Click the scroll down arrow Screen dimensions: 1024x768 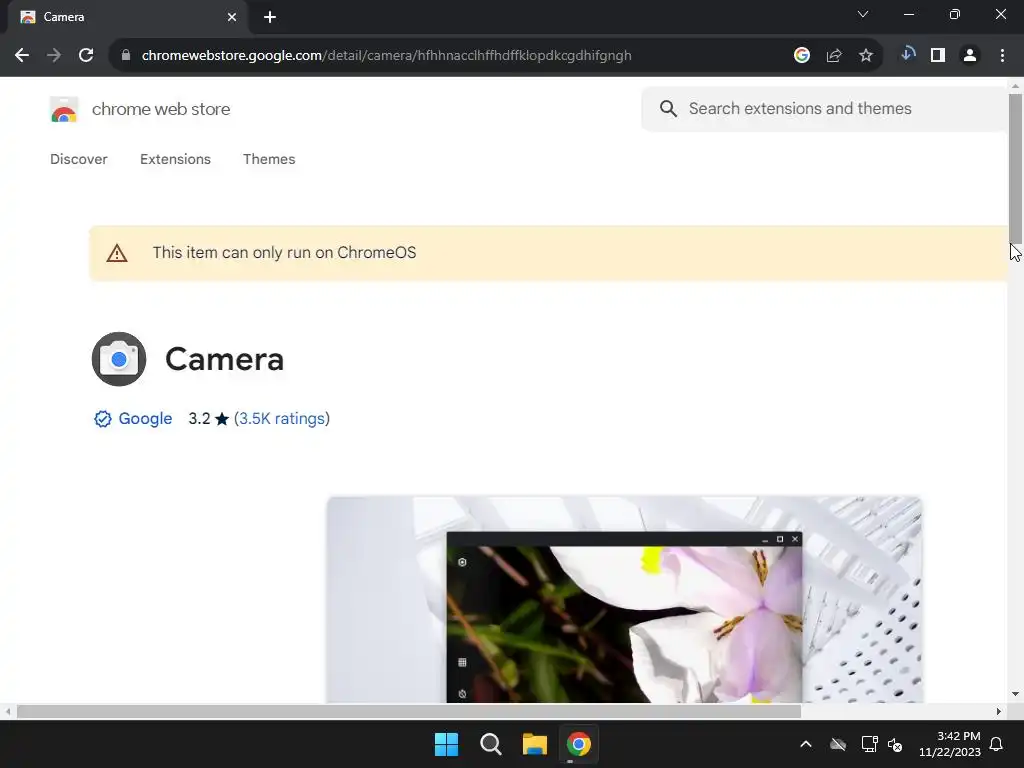pyautogui.click(x=1016, y=694)
